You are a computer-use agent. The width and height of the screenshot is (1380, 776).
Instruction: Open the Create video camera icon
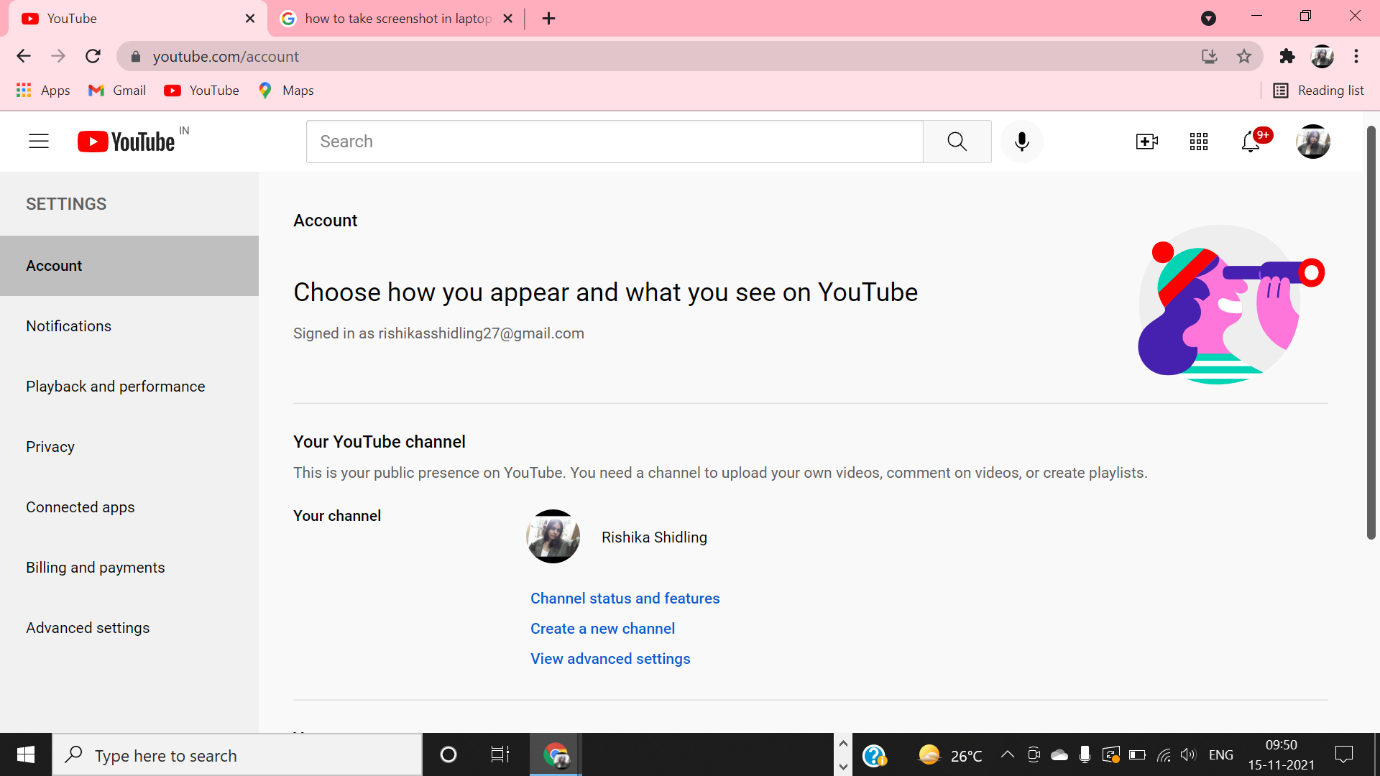coord(1147,142)
